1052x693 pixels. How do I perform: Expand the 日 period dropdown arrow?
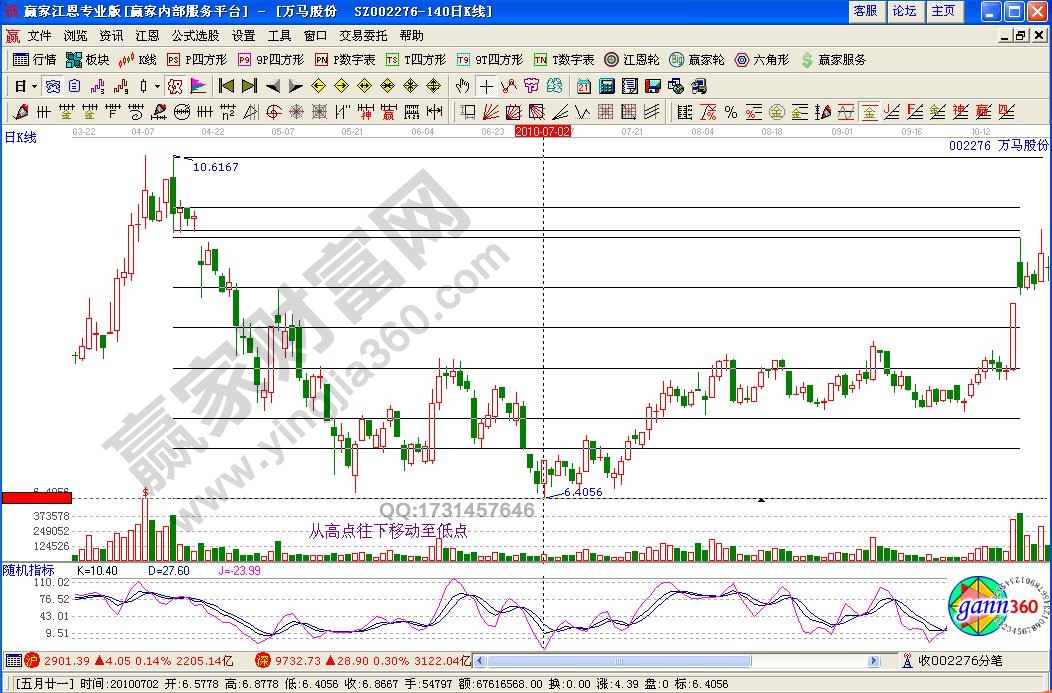[x=34, y=86]
